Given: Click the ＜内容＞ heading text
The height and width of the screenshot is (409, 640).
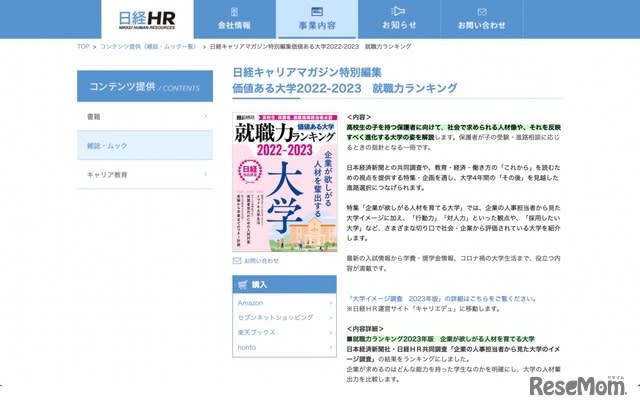Looking at the screenshot, I should (x=359, y=117).
